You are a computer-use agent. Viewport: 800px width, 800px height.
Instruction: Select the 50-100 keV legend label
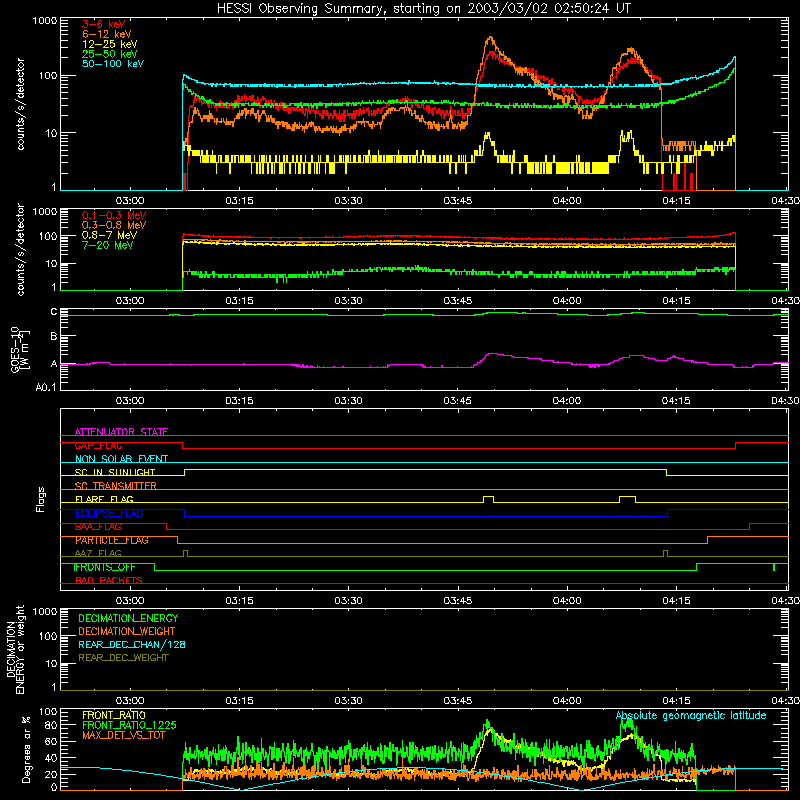pos(113,64)
